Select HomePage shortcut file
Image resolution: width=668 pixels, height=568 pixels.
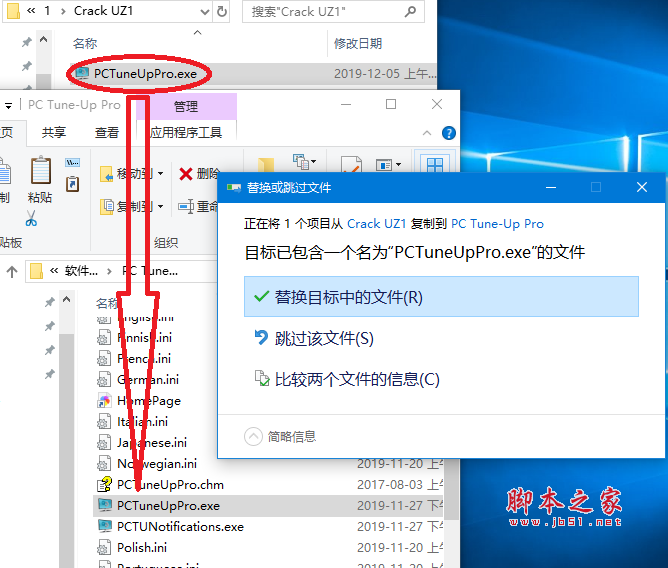(x=149, y=401)
